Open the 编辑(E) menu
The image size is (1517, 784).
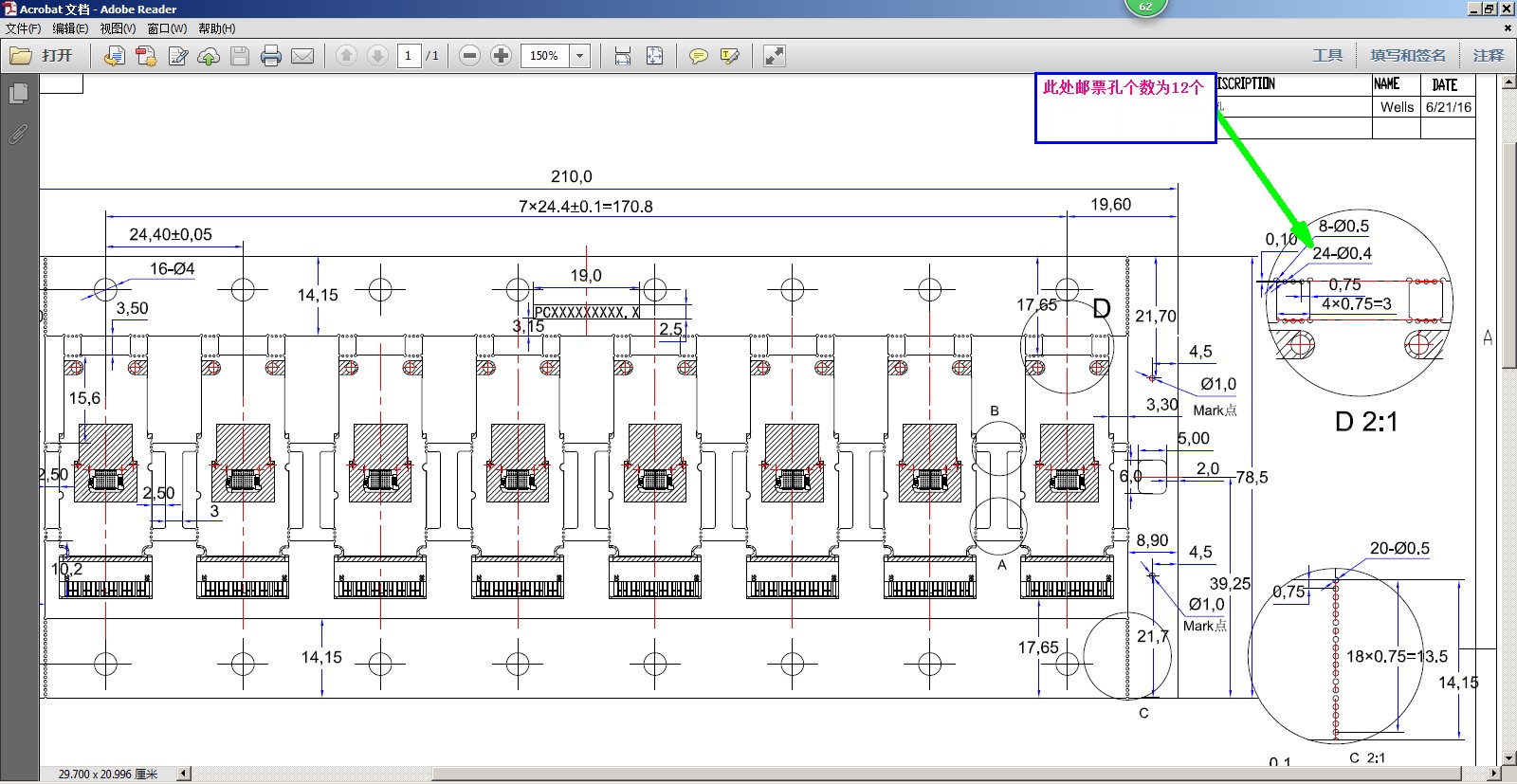pos(70,28)
